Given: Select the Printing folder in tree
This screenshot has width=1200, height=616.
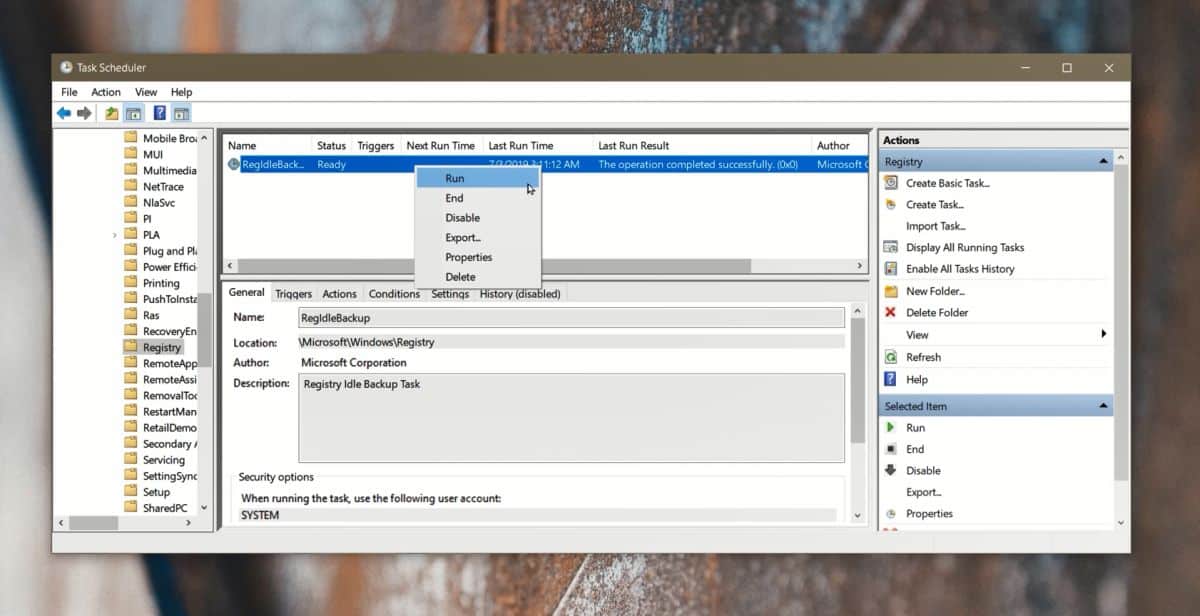Looking at the screenshot, I should tap(161, 283).
